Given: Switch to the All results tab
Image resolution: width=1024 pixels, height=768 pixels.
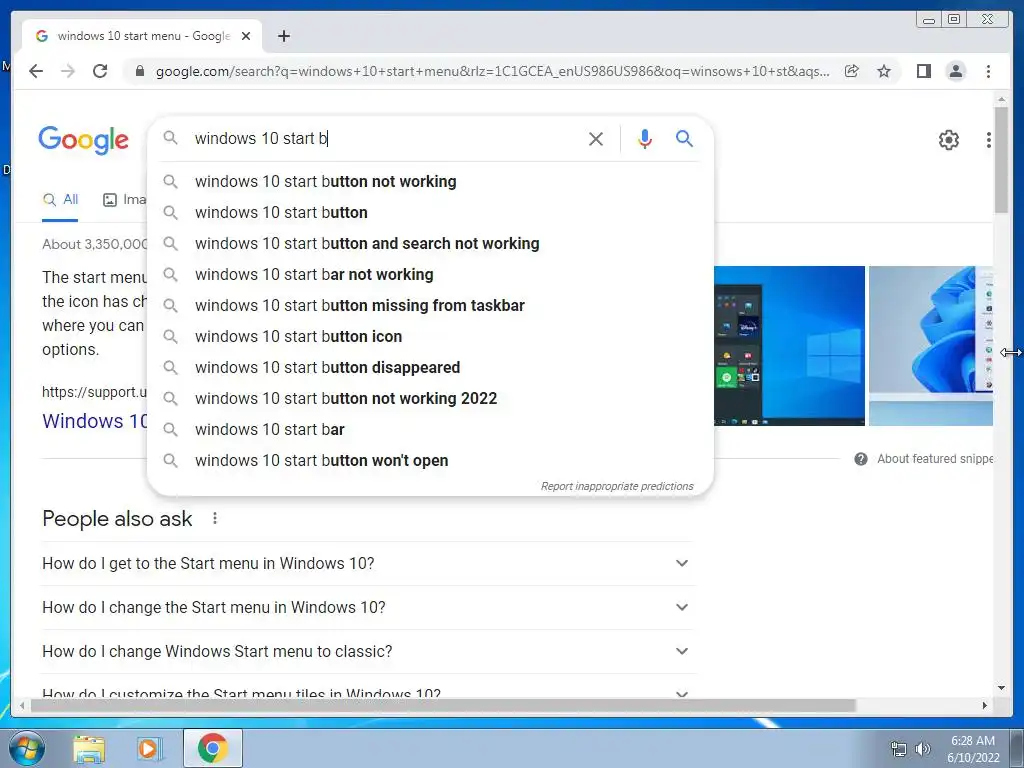Looking at the screenshot, I should coord(60,200).
